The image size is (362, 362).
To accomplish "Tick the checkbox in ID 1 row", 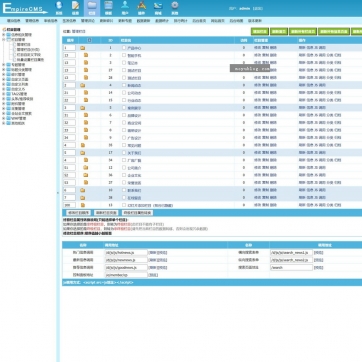I will 124,48.
